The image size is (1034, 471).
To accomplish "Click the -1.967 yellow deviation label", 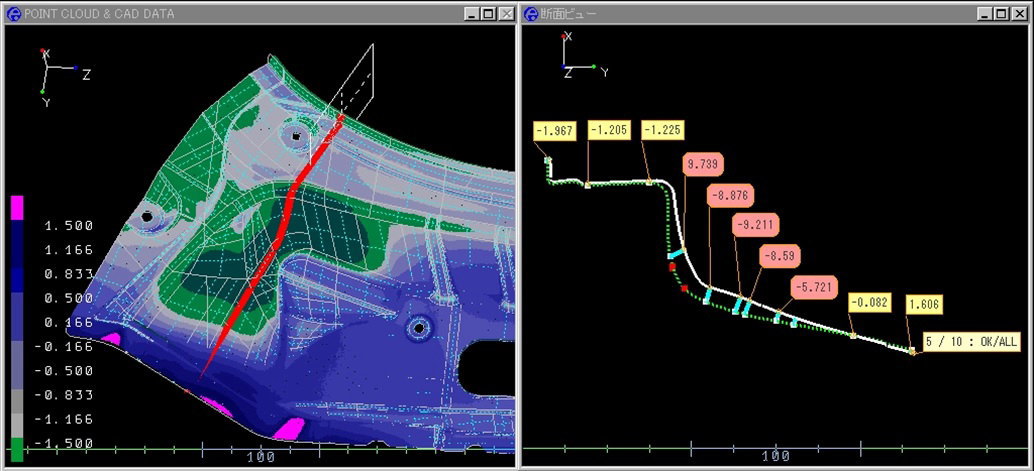I will pyautogui.click(x=554, y=130).
